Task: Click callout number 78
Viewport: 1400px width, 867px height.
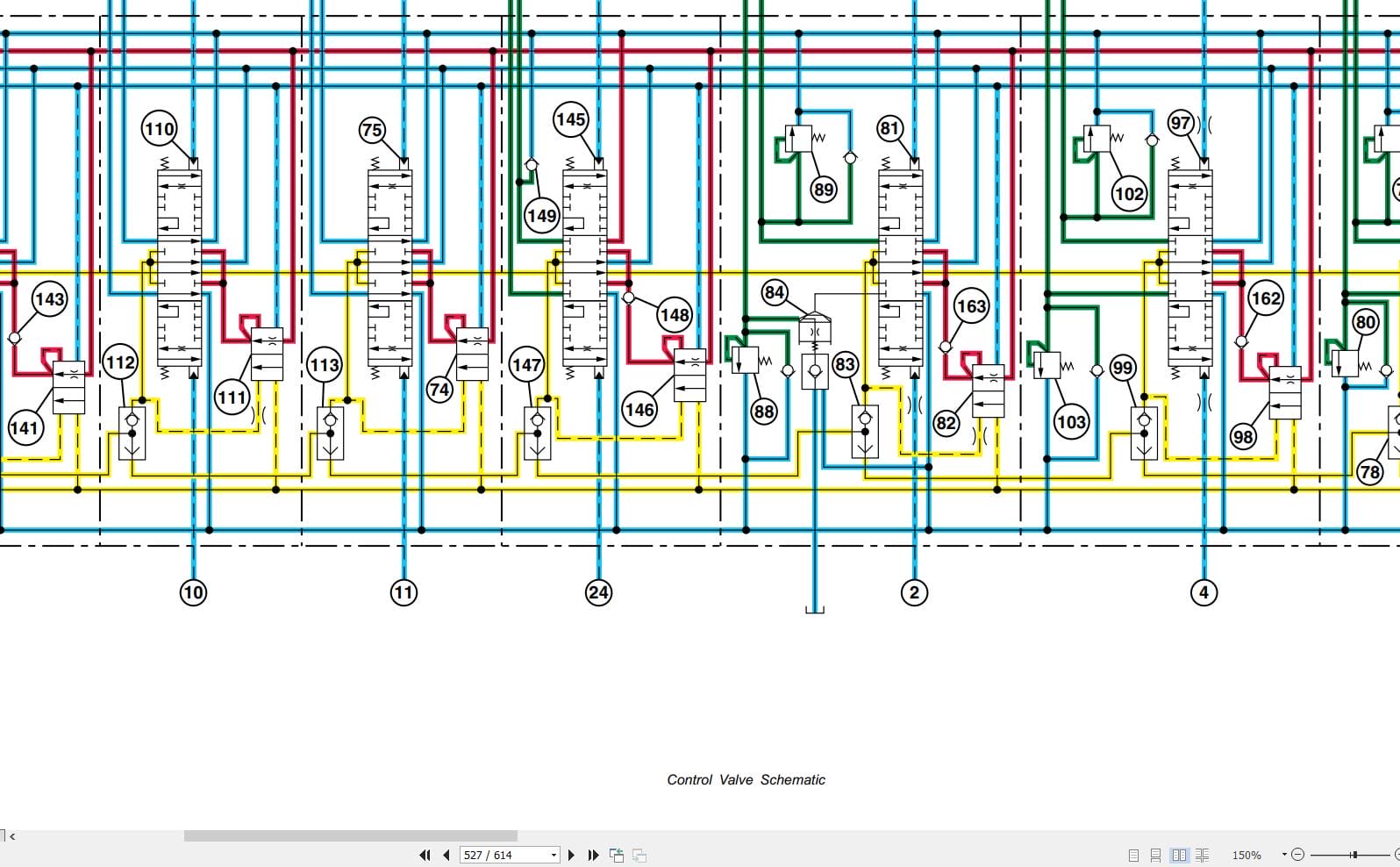Action: [x=1369, y=472]
